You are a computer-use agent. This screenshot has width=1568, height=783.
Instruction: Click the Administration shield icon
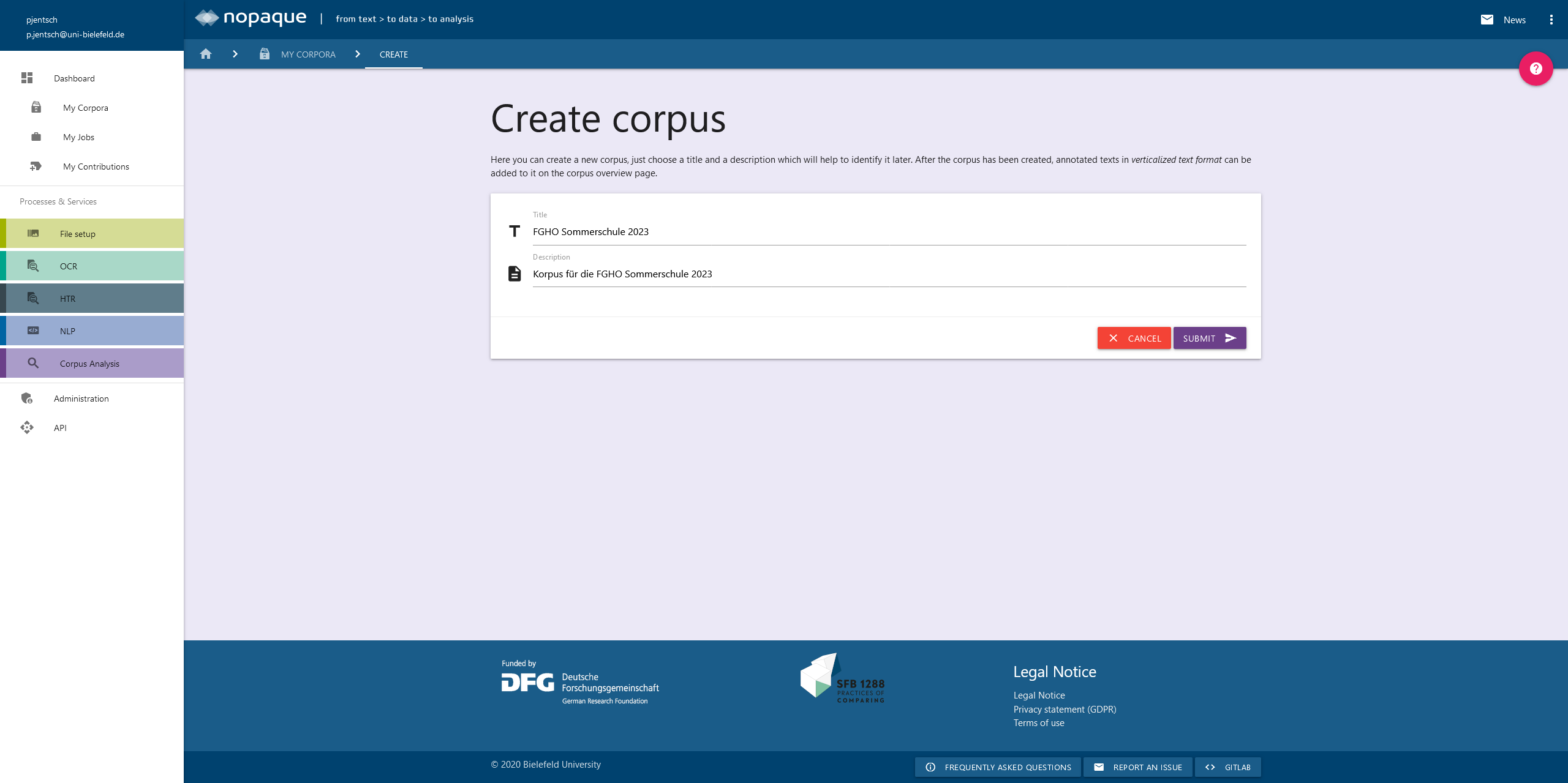tap(27, 398)
